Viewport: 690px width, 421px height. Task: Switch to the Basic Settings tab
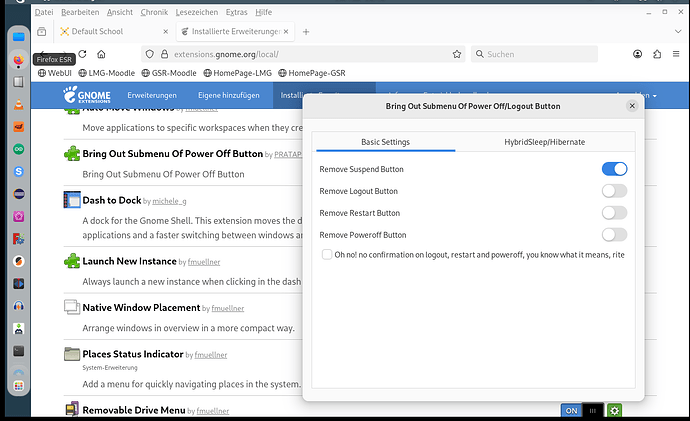pyautogui.click(x=385, y=142)
